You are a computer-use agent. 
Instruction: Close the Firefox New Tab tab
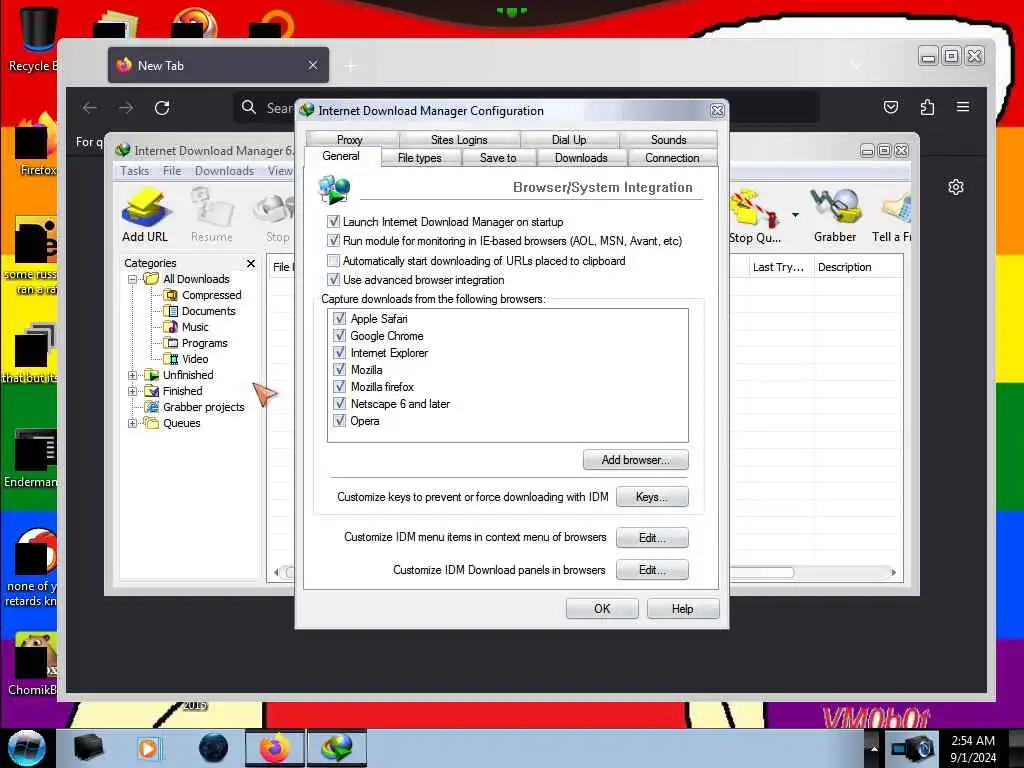313,65
